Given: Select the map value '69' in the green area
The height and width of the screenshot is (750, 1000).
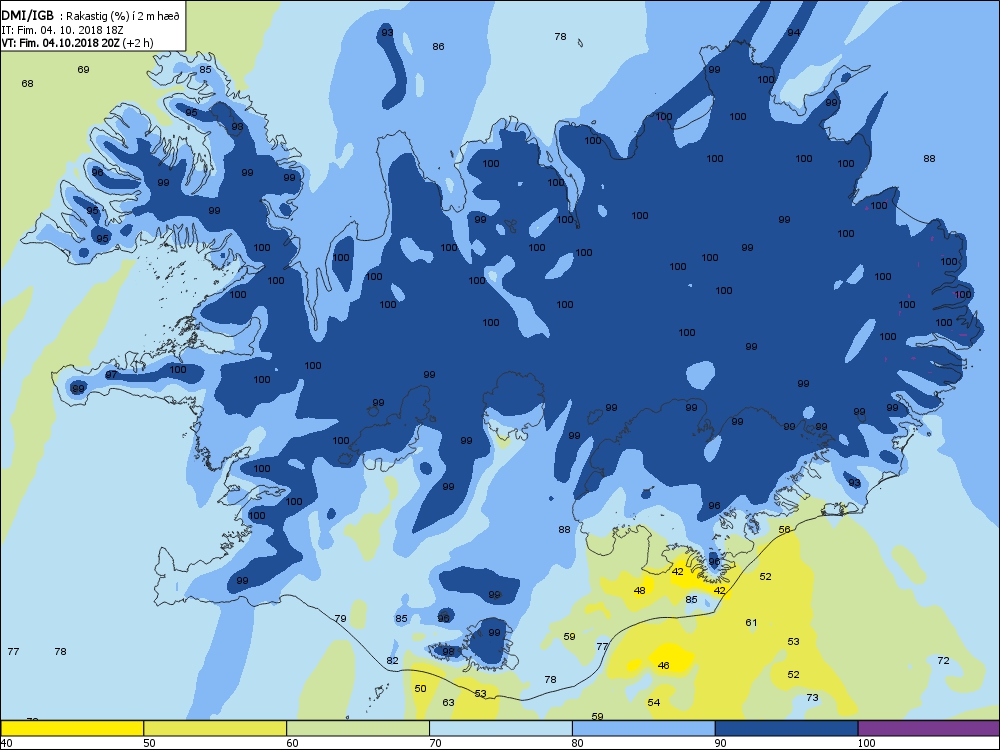Looking at the screenshot, I should (x=84, y=70).
